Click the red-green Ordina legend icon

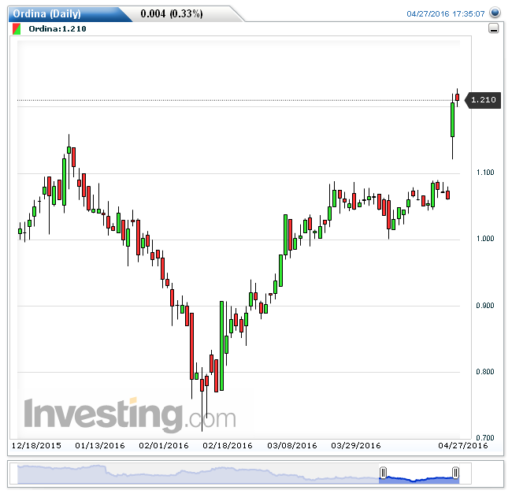click(16, 29)
